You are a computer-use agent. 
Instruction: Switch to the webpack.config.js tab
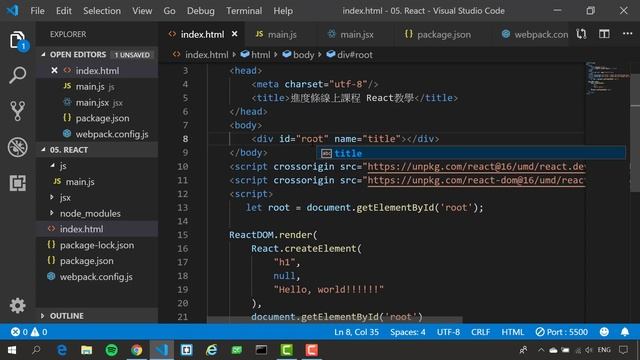click(x=530, y=34)
